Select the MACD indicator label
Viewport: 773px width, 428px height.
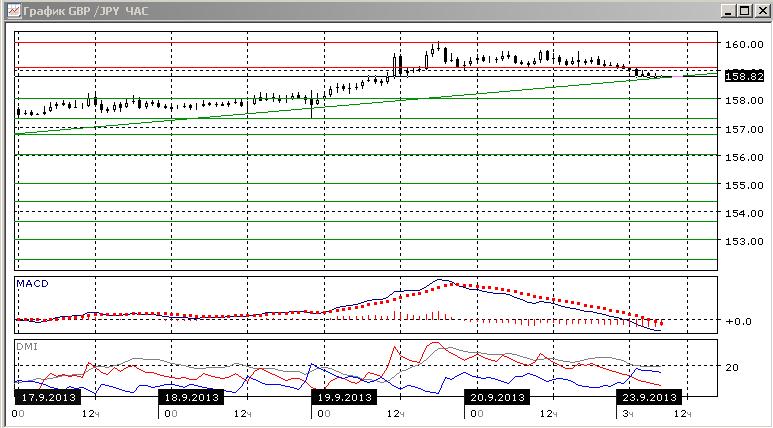pyautogui.click(x=33, y=284)
